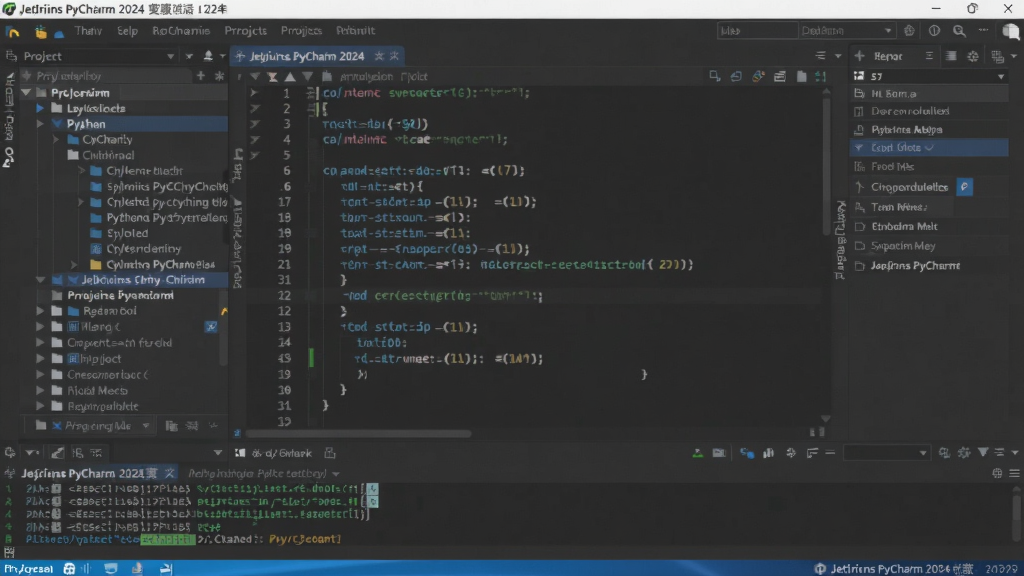Select the Etnbolma Melt item in right panel
Image resolution: width=1024 pixels, height=576 pixels.
[929, 226]
